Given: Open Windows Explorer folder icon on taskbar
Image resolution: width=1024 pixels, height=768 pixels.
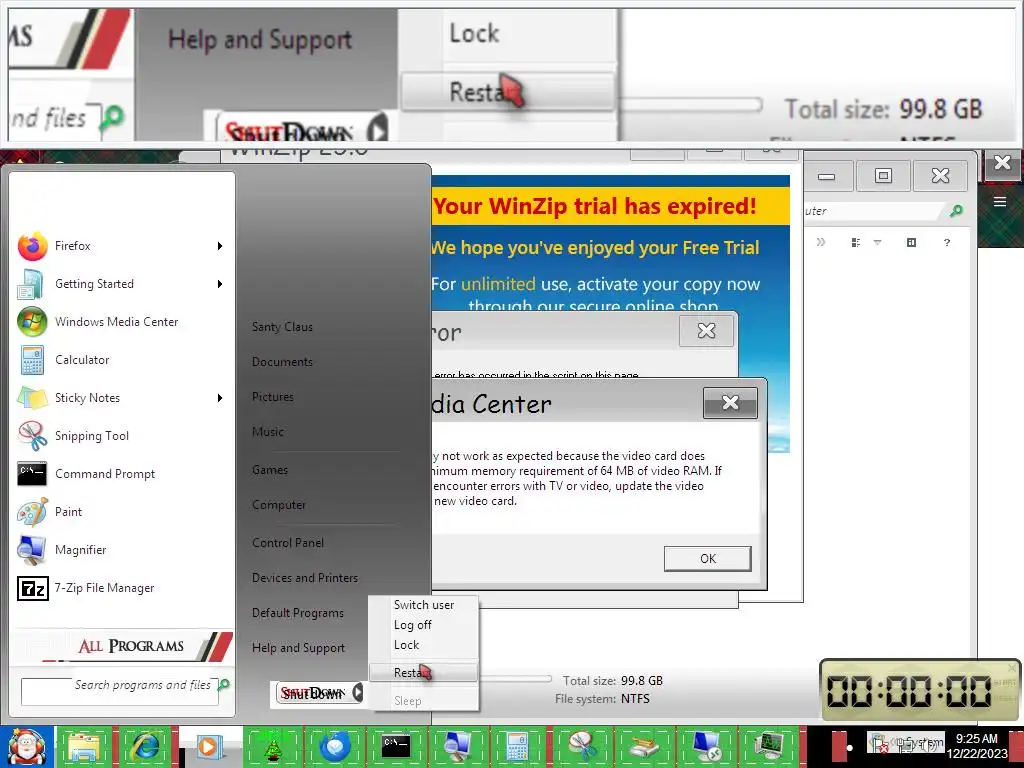Looking at the screenshot, I should [x=84, y=746].
